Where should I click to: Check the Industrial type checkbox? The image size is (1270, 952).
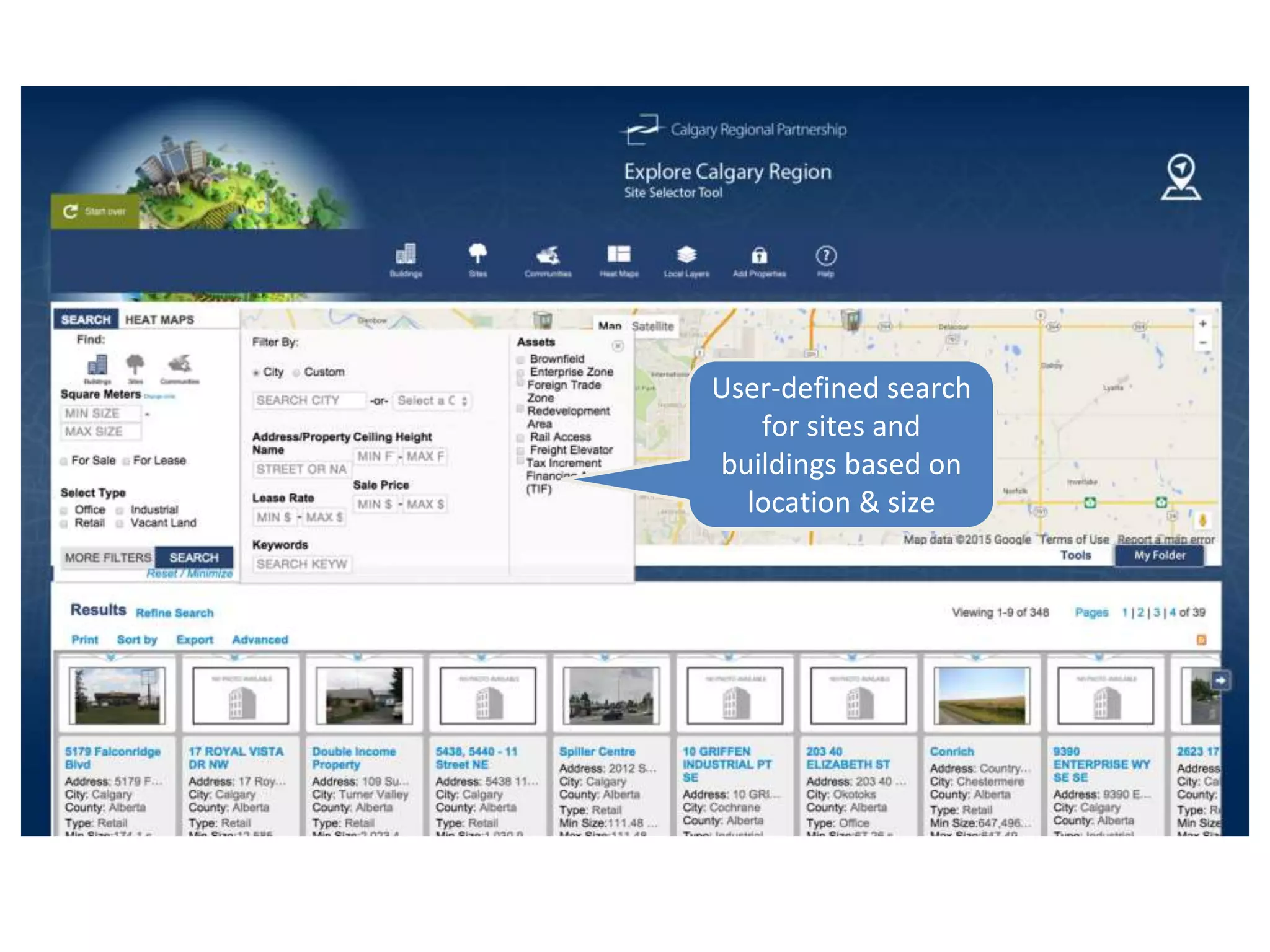coord(120,511)
